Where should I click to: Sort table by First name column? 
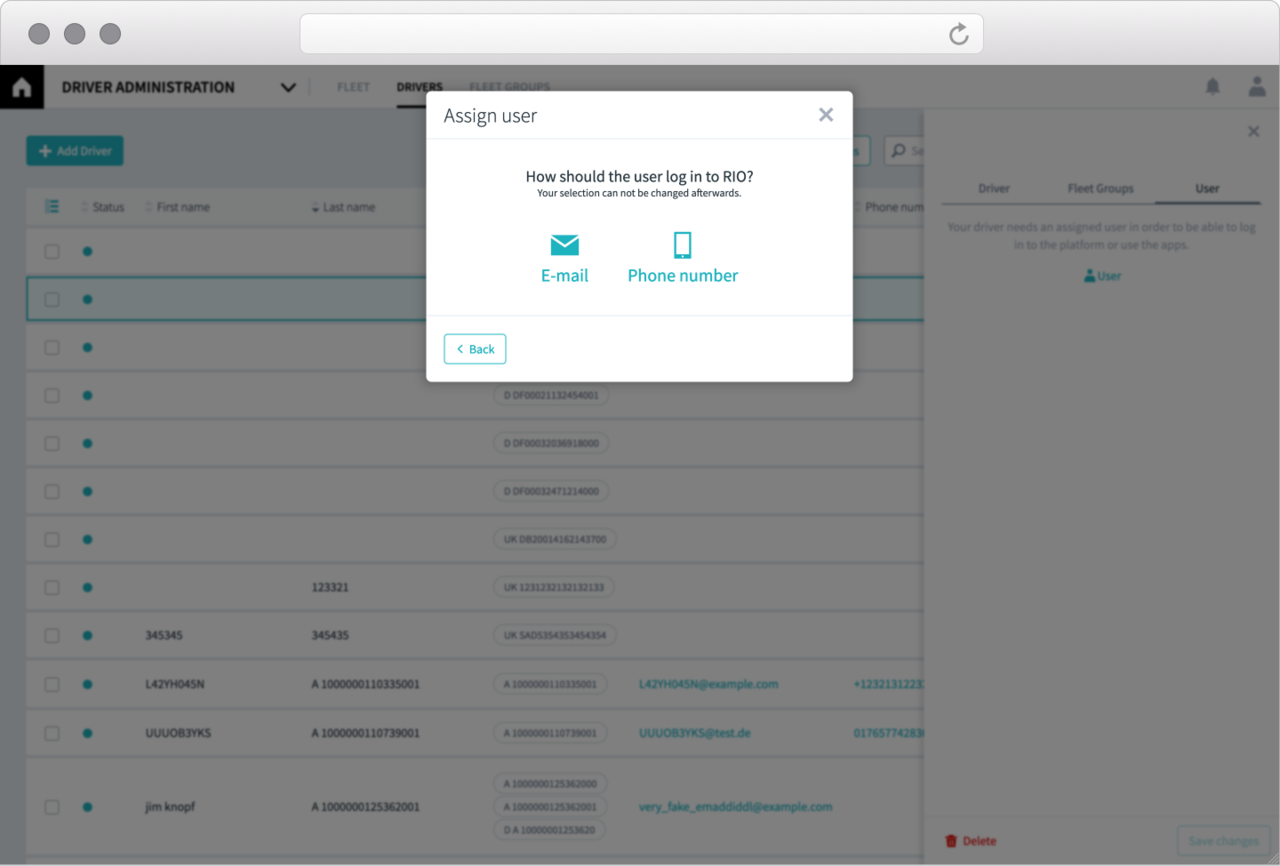[178, 207]
